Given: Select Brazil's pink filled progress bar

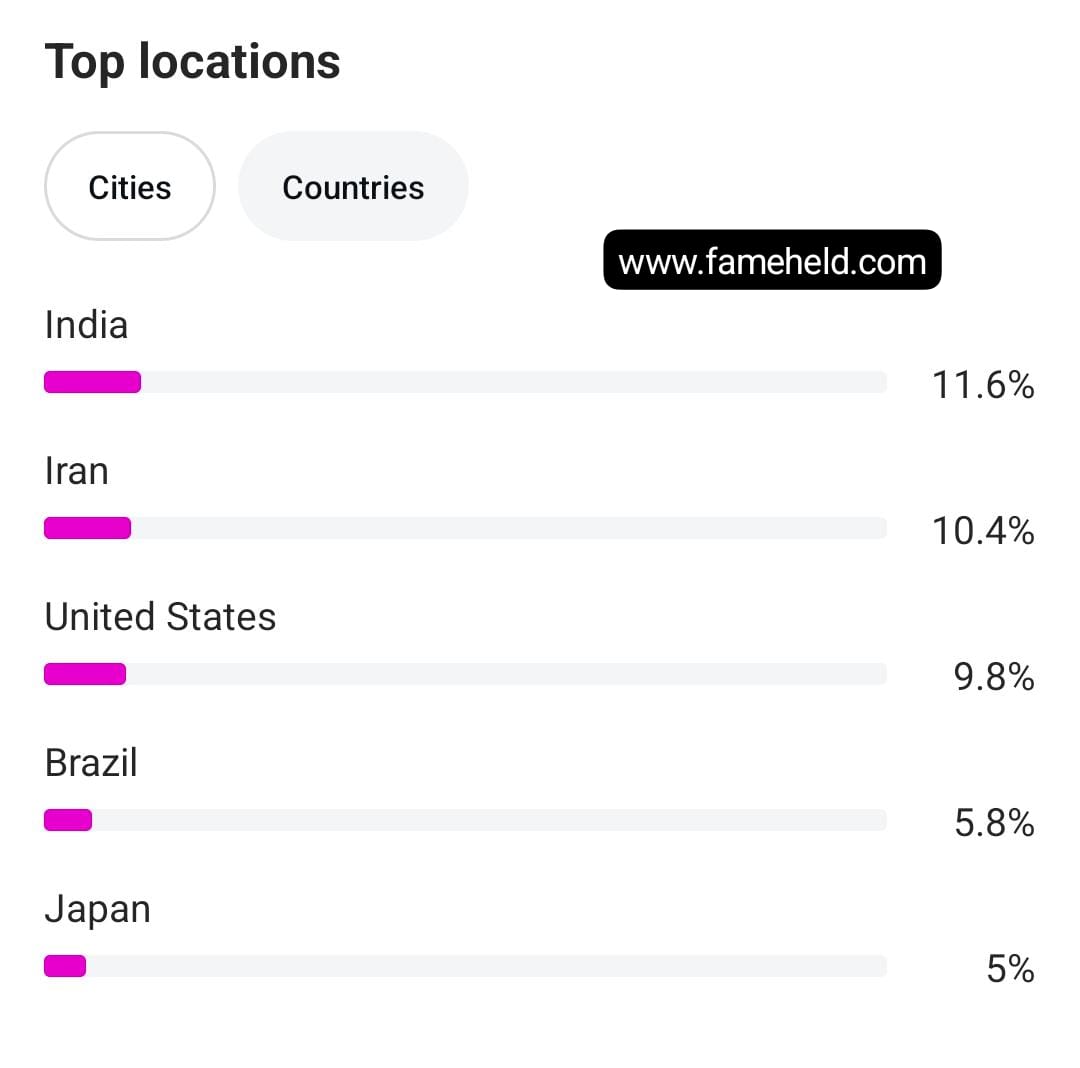Looking at the screenshot, I should coord(68,820).
